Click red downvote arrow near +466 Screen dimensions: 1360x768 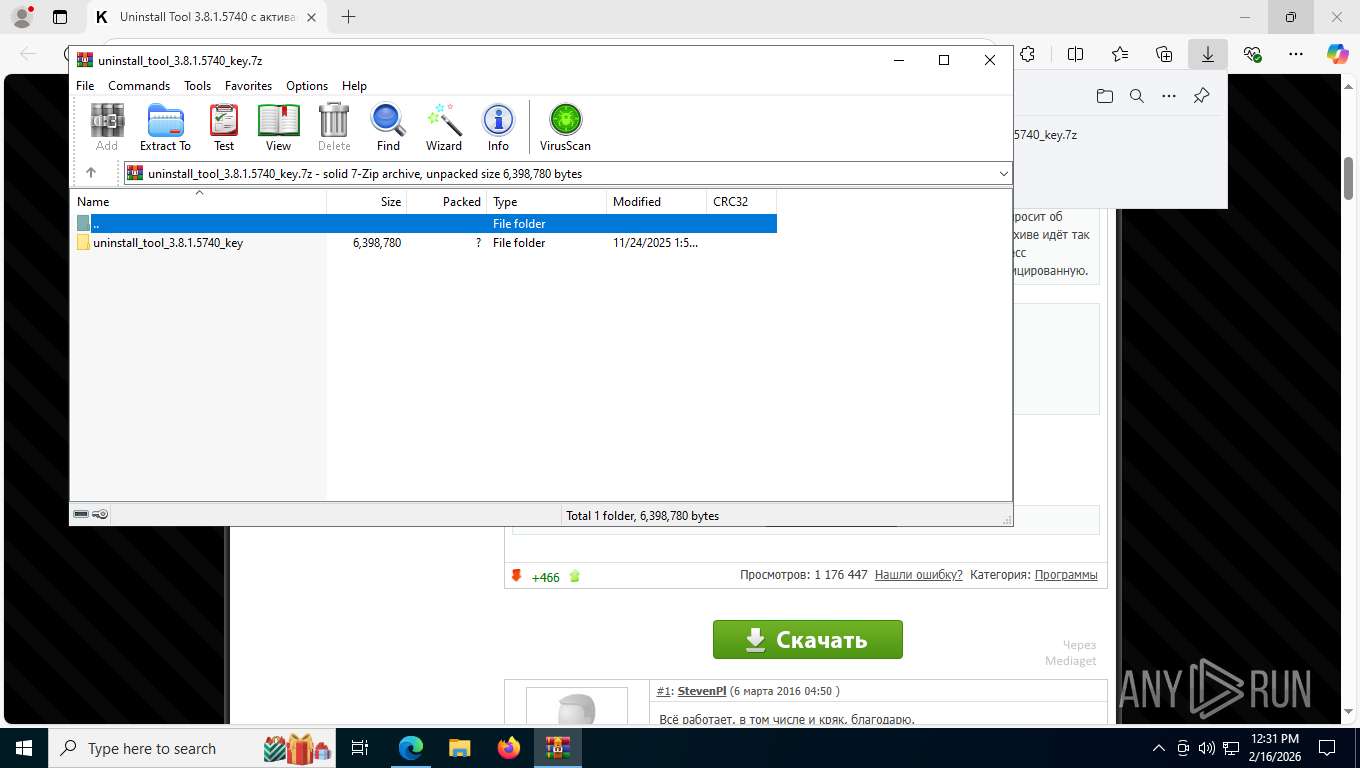(x=517, y=576)
